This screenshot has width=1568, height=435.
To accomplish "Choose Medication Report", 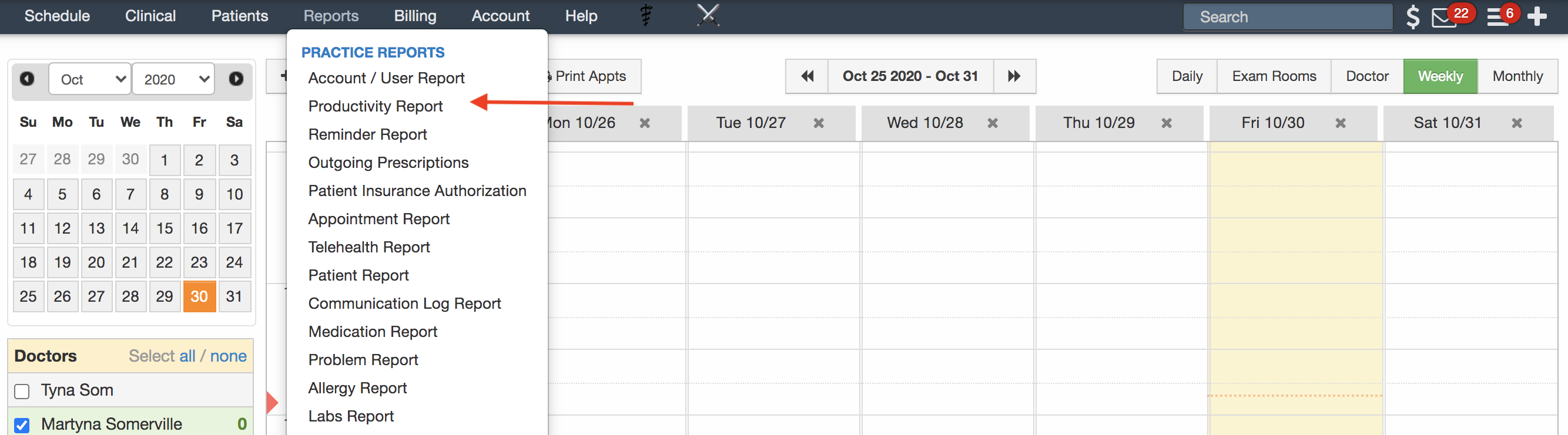I will (373, 332).
